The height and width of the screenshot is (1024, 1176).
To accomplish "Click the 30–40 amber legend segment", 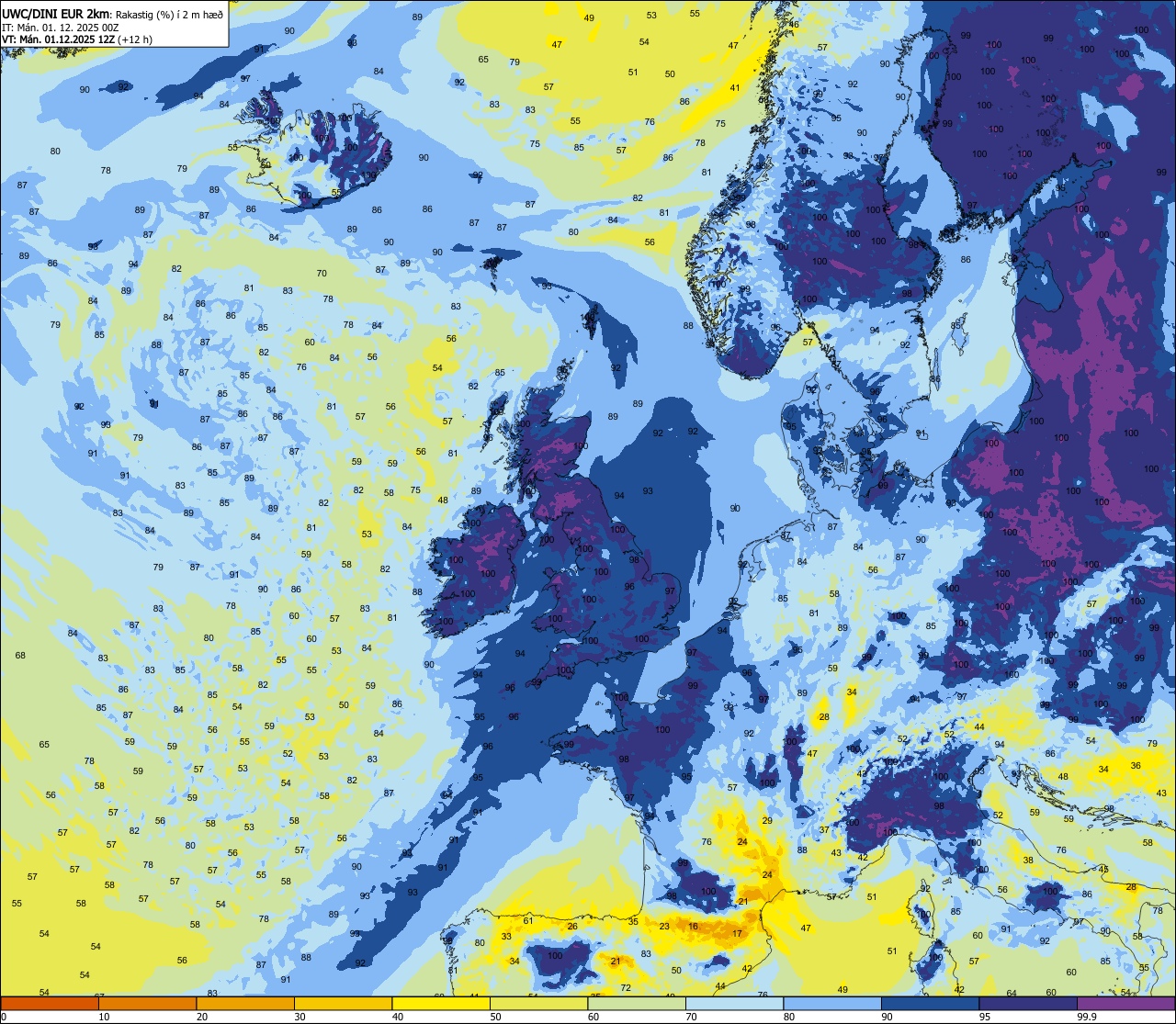I will pyautogui.click(x=343, y=1003).
